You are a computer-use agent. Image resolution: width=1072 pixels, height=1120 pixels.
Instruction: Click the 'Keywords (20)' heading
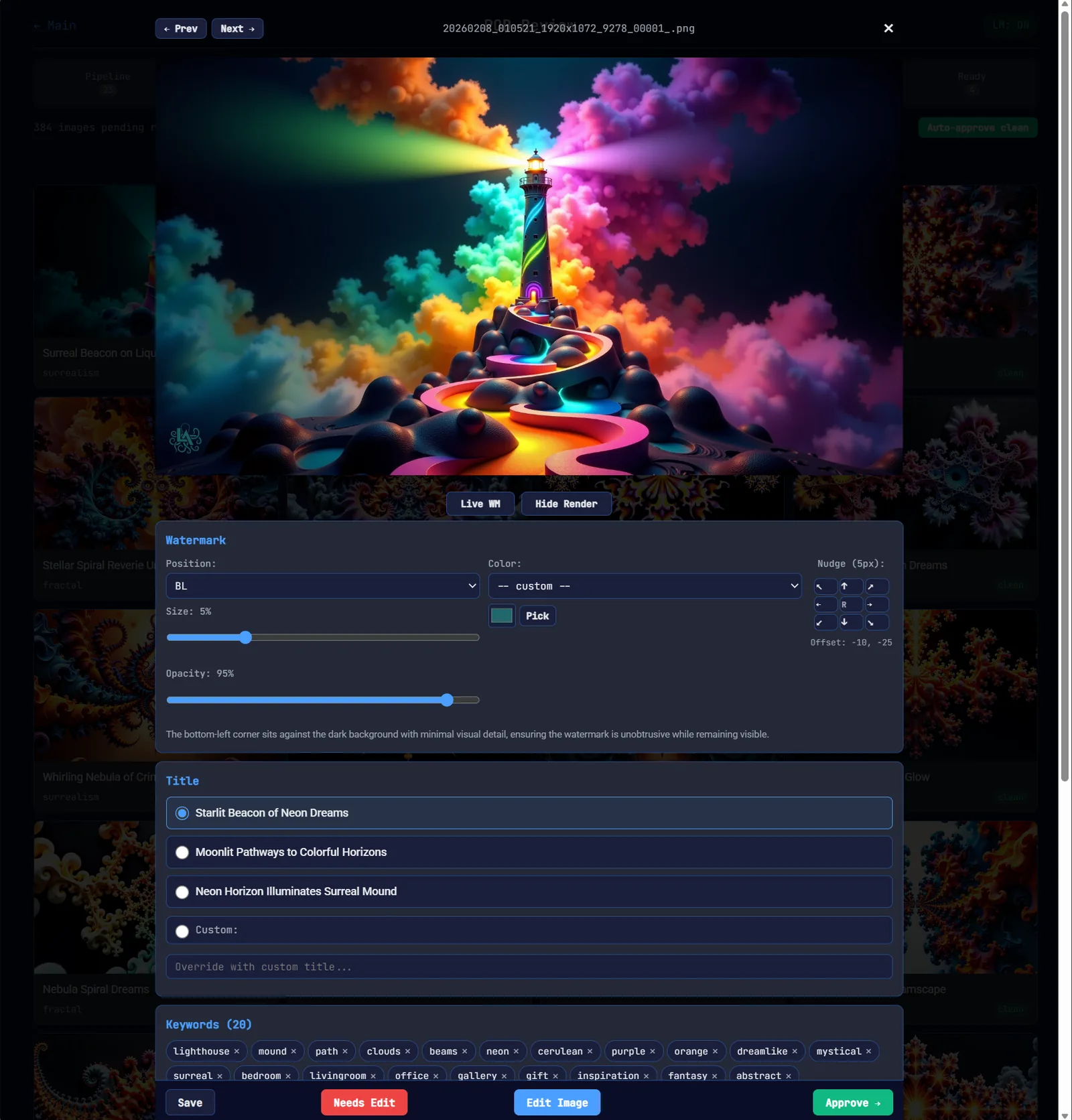click(208, 1025)
